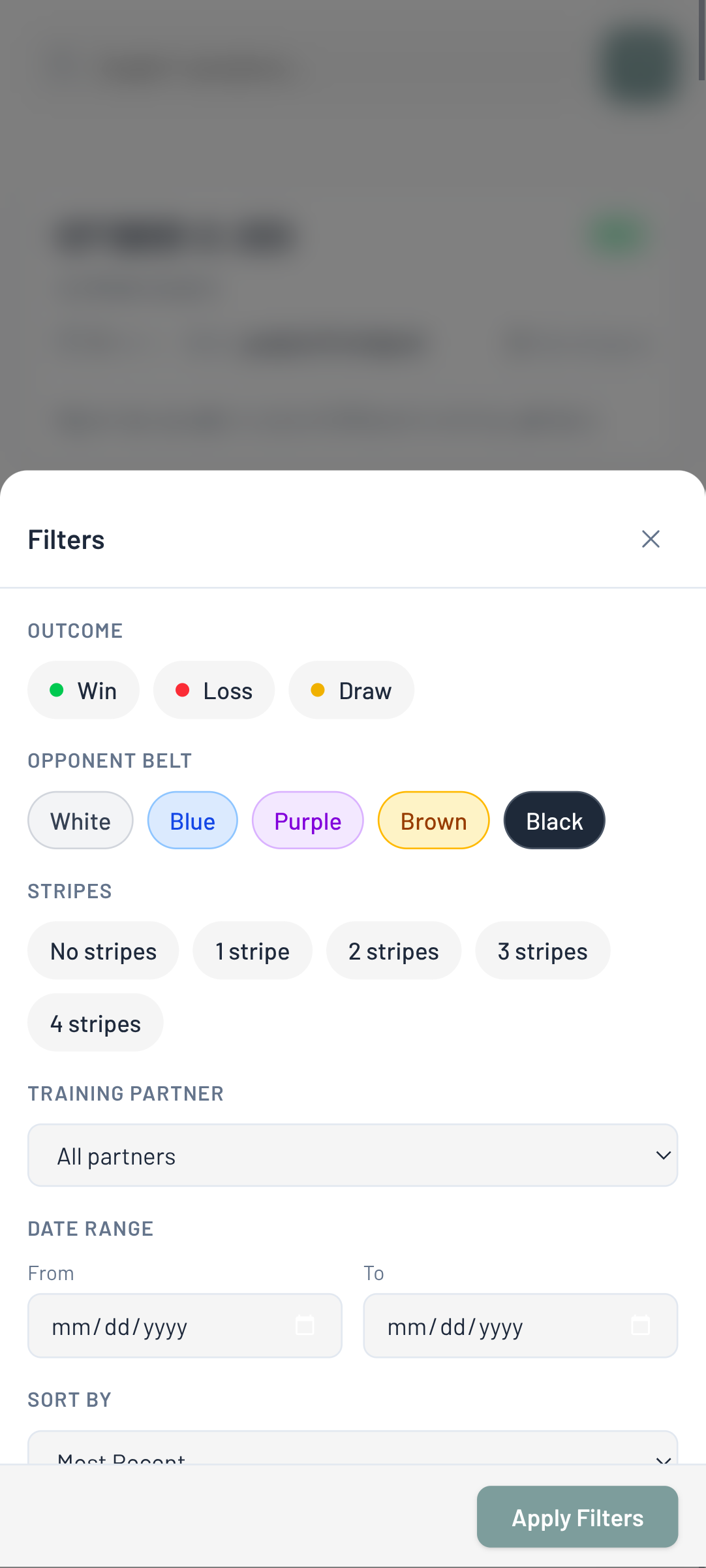
Task: Select the 4 stripes filter
Action: (95, 1022)
